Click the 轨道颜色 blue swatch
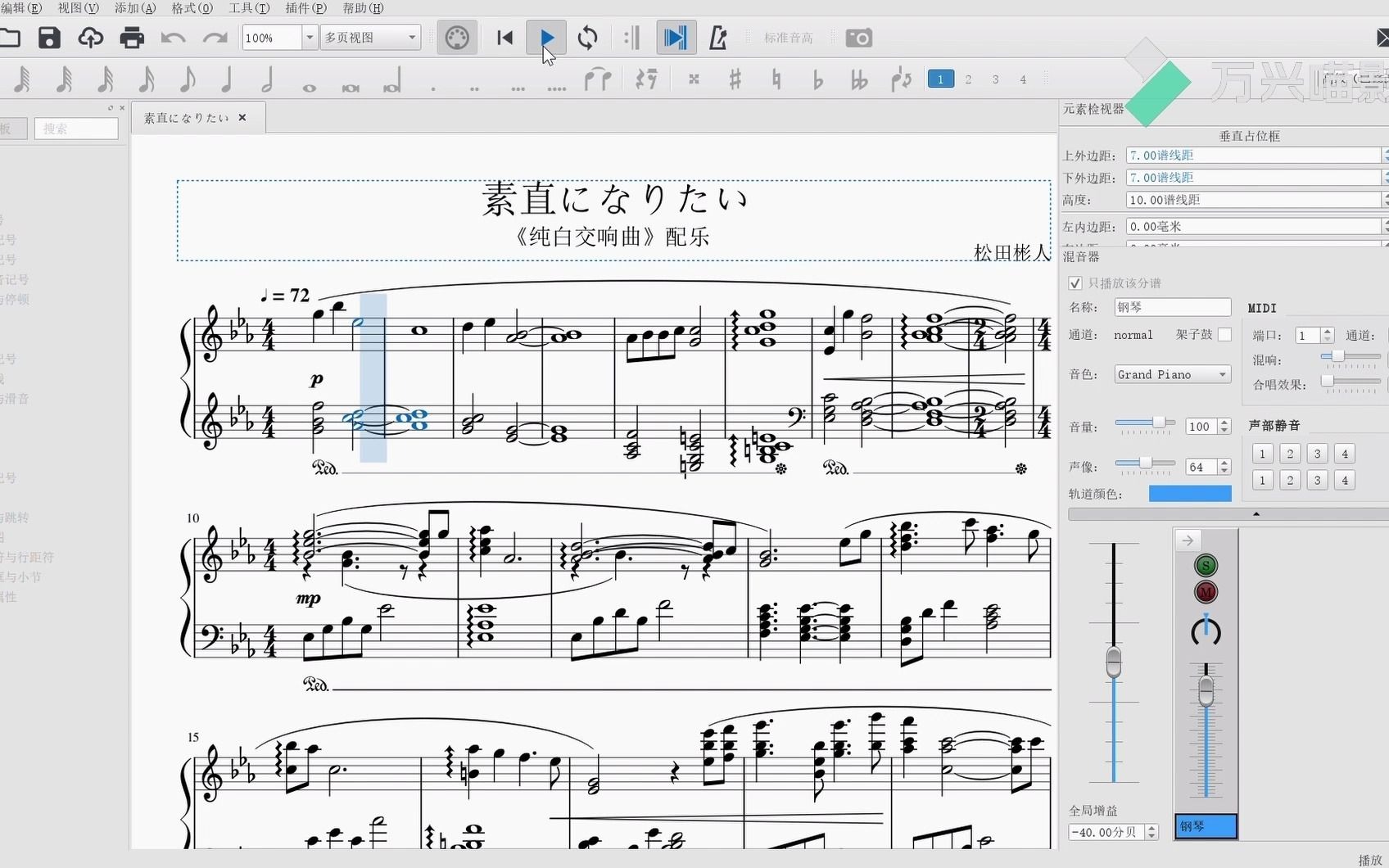1389x868 pixels. 1190,493
